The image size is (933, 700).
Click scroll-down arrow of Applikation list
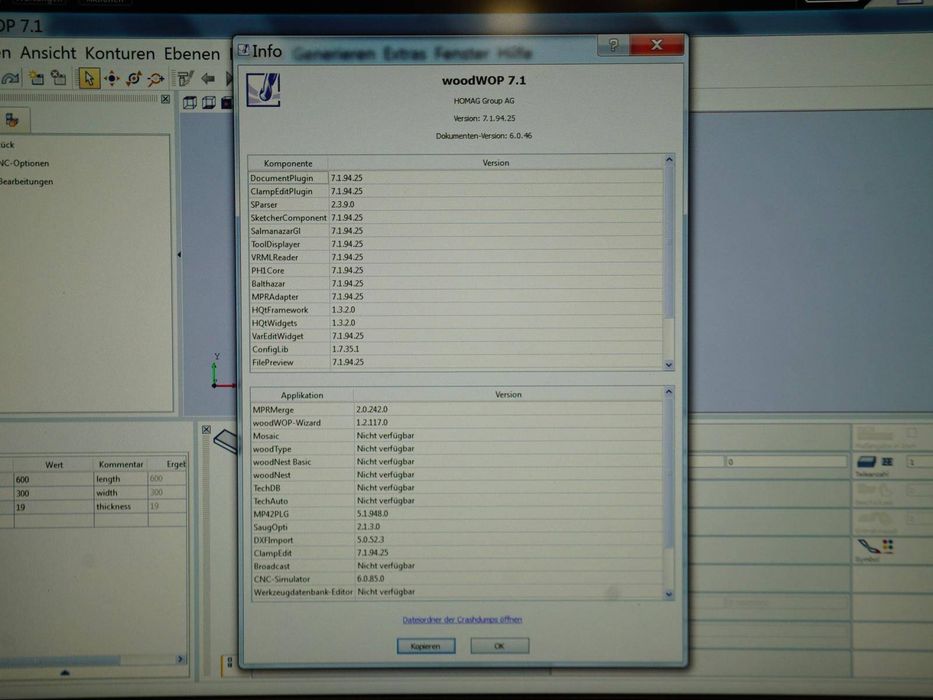point(669,594)
